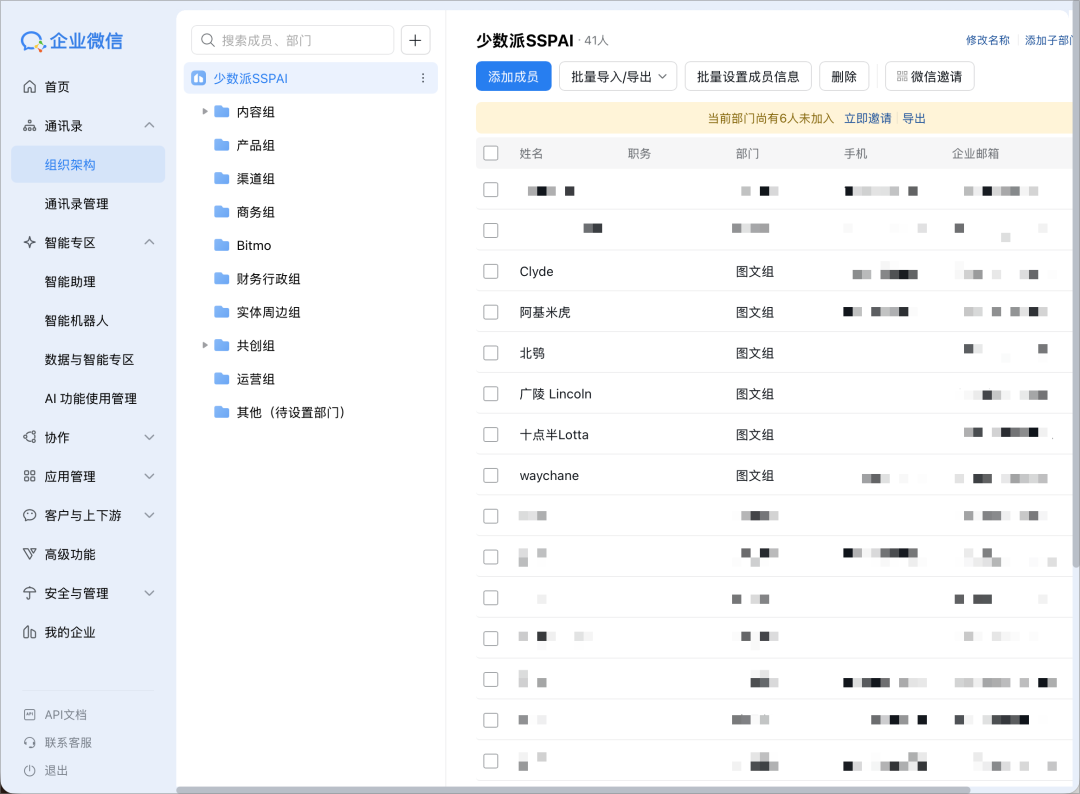Click the 我的企业 building icon
Screen dimensions: 1080x794
(30, 632)
